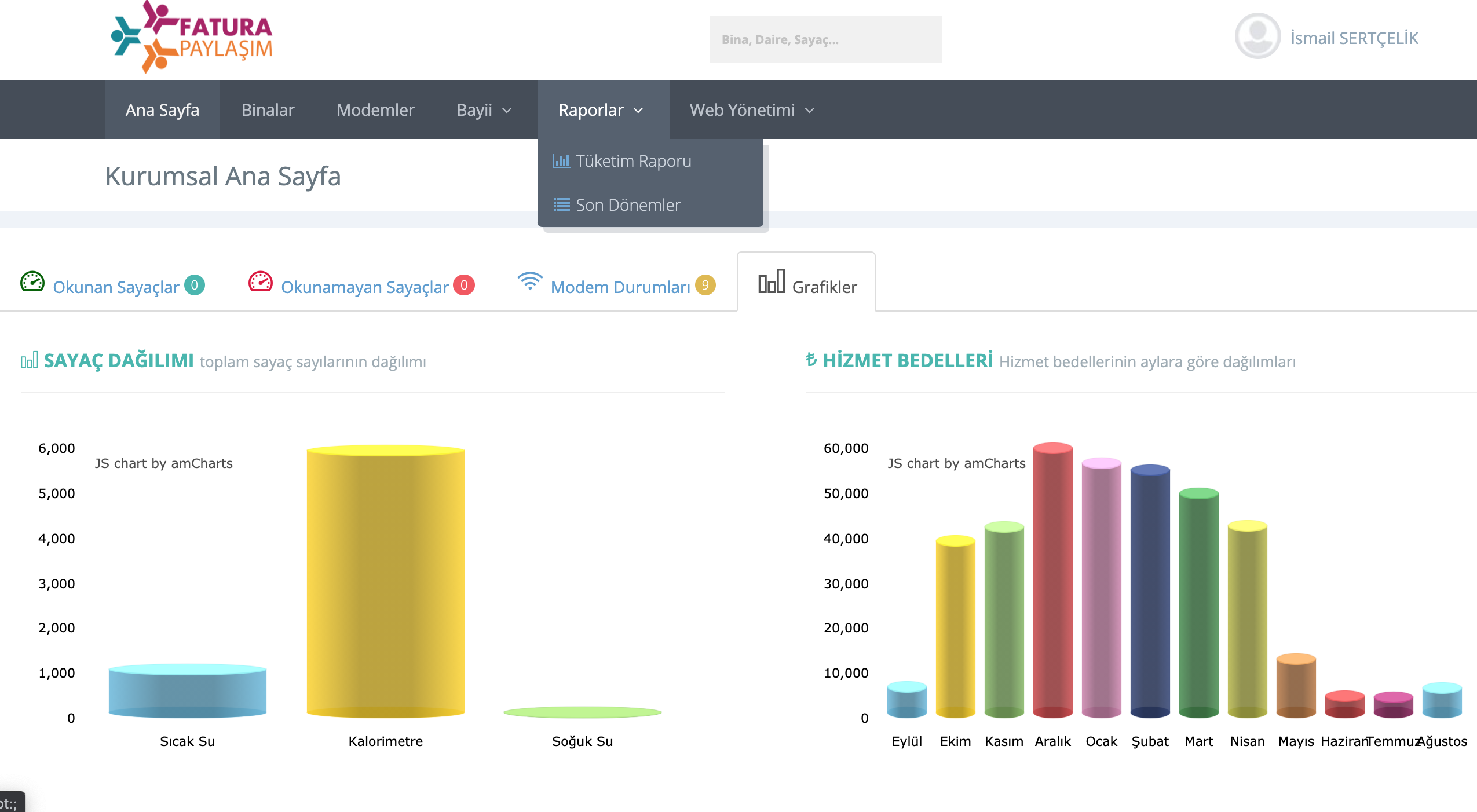
Task: Click the HİZMET BEDELLERİ section title
Action: (x=908, y=360)
